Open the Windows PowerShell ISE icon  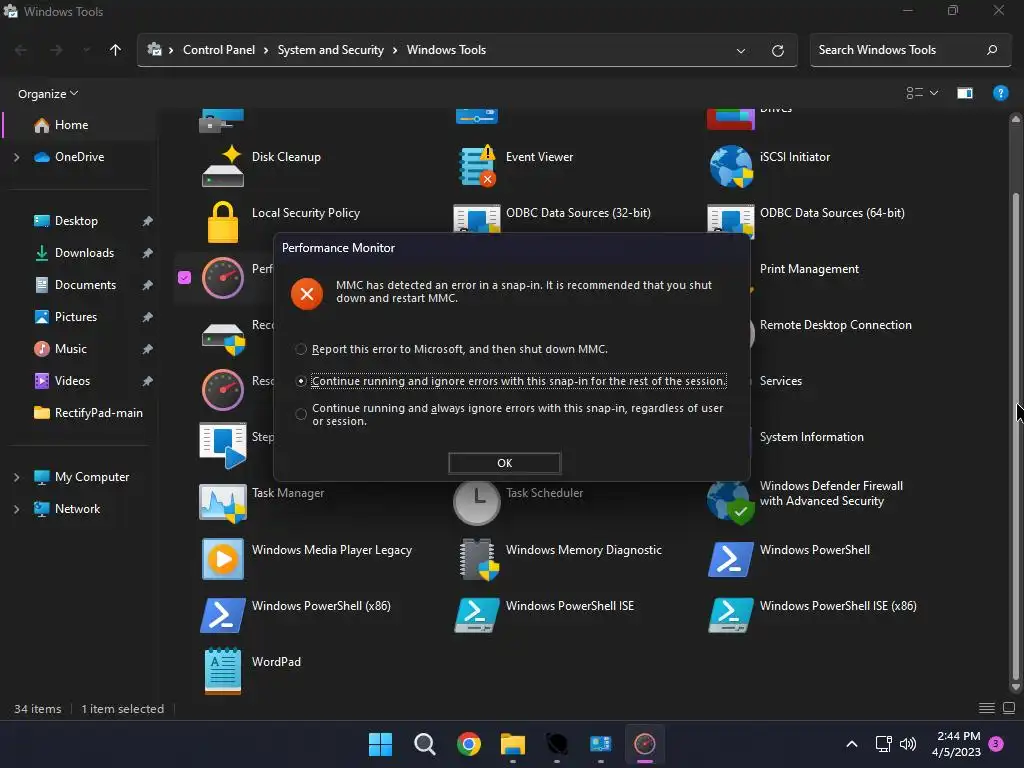[x=477, y=615]
